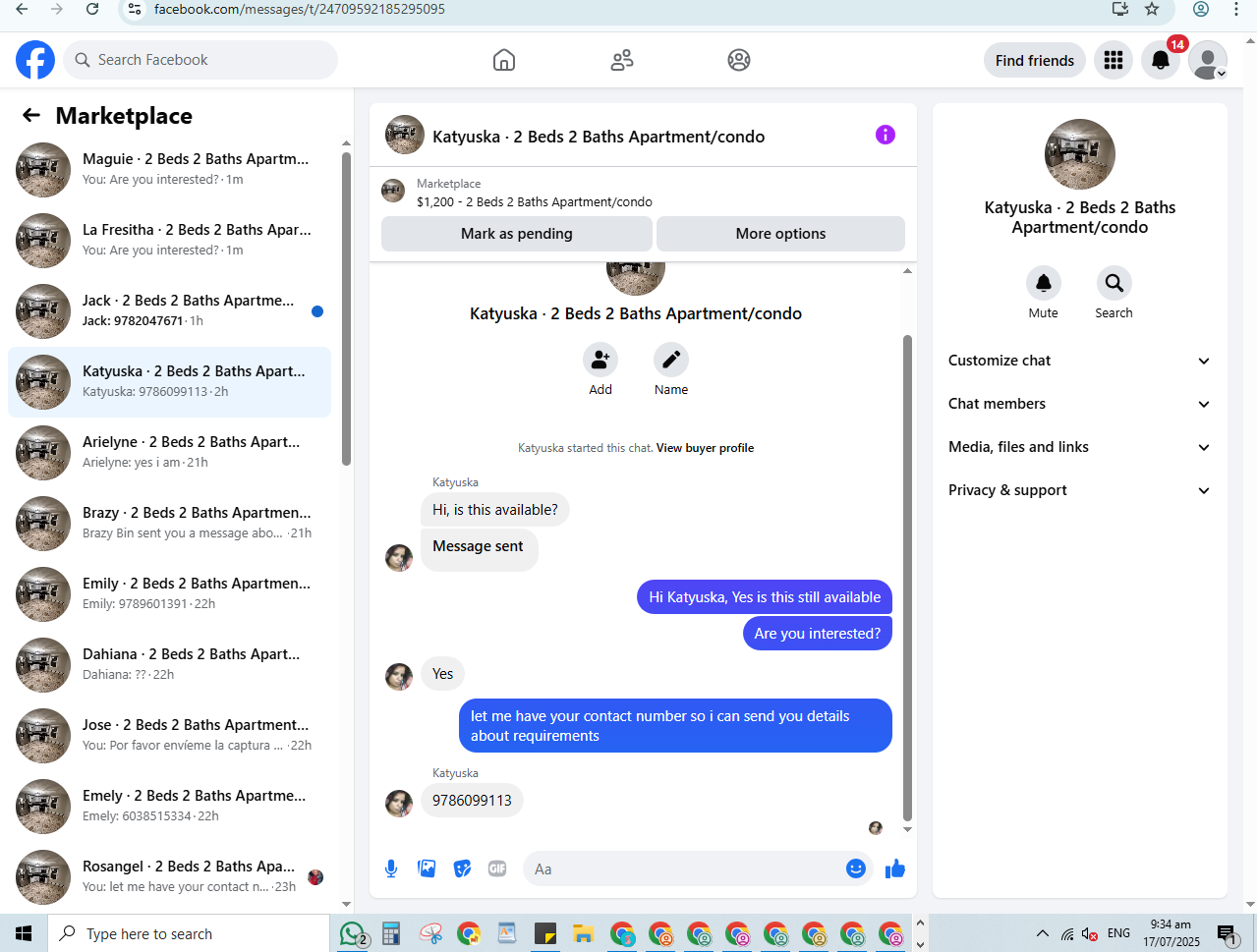The image size is (1257, 952).
Task: Open Rosangel conversation
Action: [169, 877]
